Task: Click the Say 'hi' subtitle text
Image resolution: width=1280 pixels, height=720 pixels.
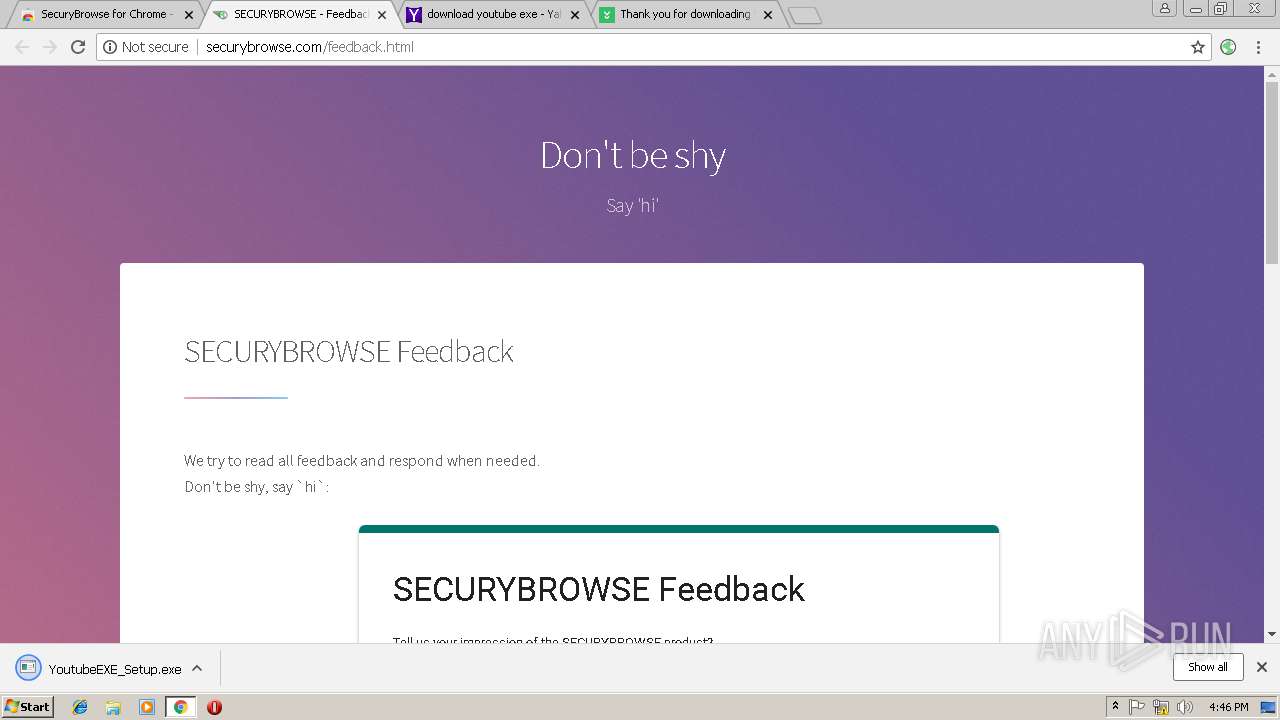Action: point(633,206)
